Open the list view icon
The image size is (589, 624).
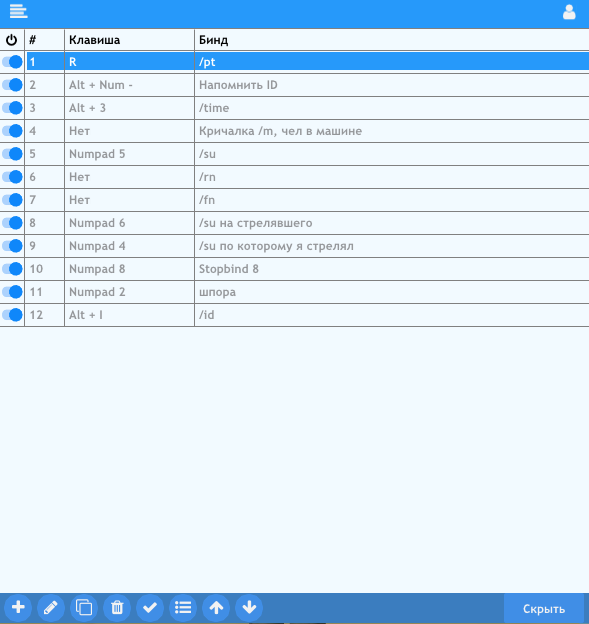point(183,607)
